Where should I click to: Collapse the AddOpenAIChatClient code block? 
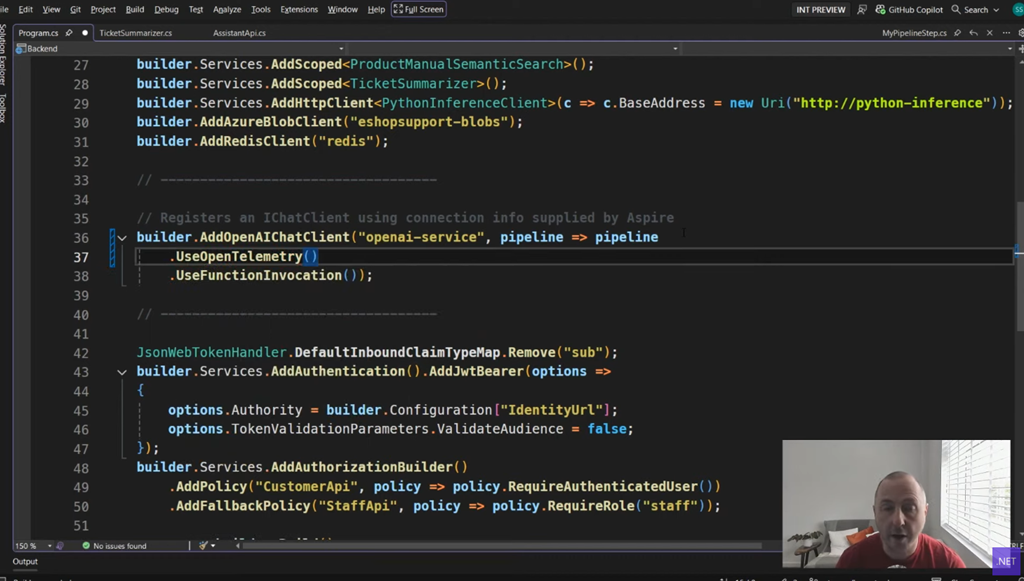click(x=122, y=238)
